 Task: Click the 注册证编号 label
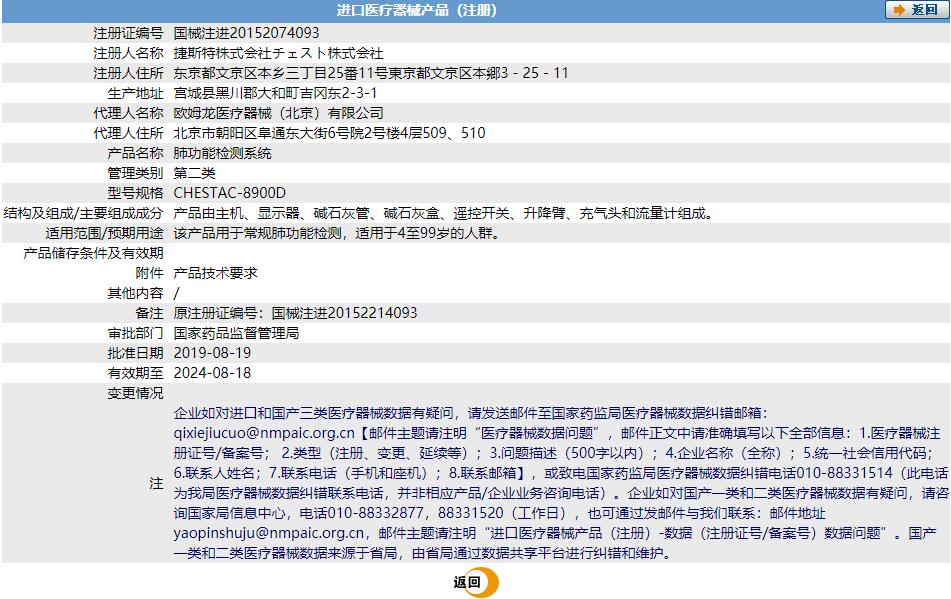[x=128, y=33]
